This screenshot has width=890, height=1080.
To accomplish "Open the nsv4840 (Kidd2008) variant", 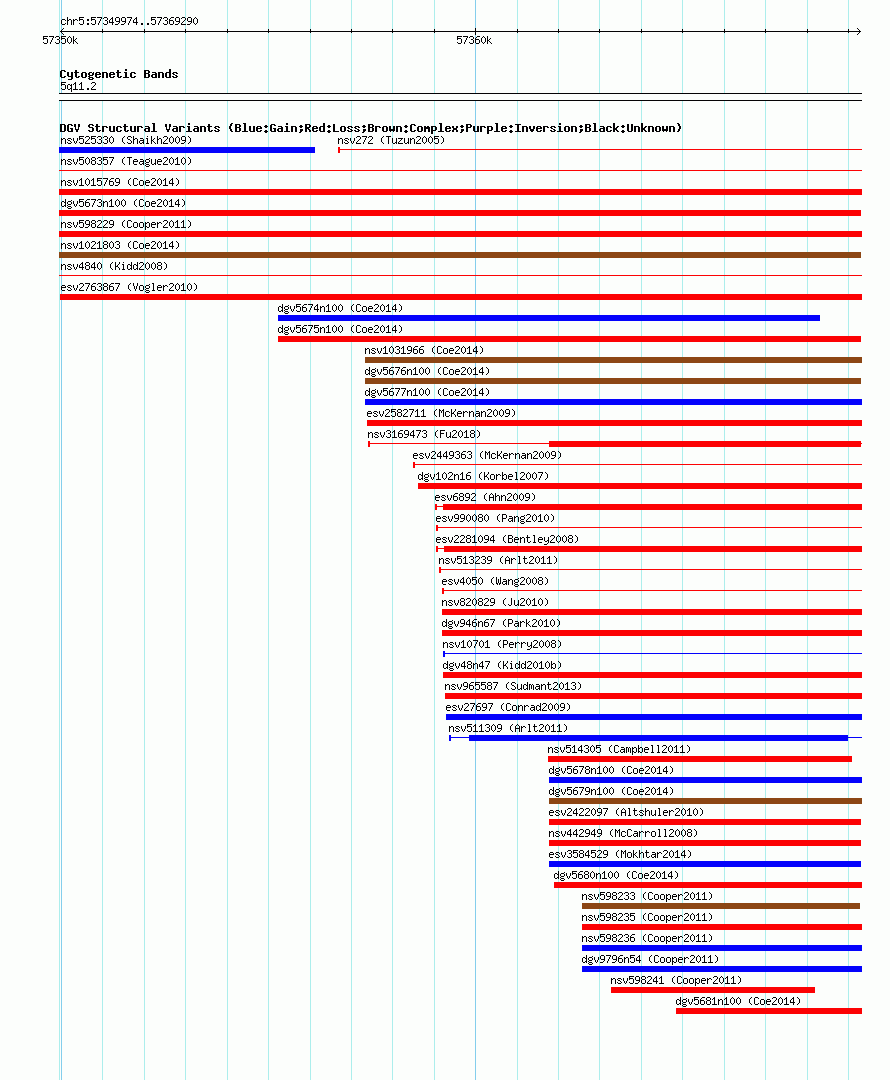I will tap(114, 267).
